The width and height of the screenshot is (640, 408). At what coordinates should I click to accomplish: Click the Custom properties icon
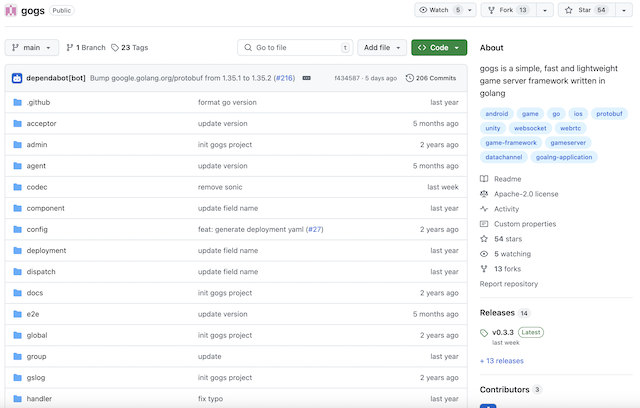pos(484,224)
